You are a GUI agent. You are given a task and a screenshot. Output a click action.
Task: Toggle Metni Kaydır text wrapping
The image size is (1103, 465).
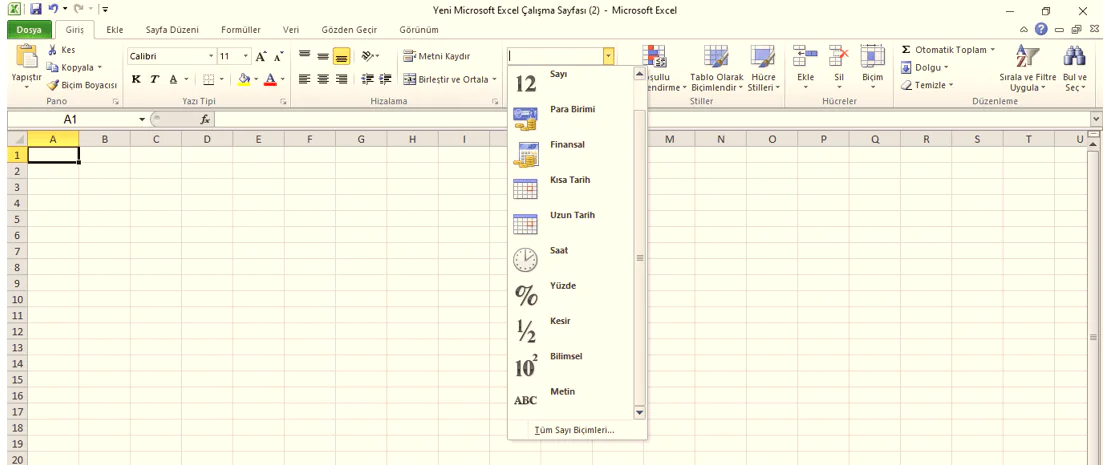pyautogui.click(x=437, y=56)
